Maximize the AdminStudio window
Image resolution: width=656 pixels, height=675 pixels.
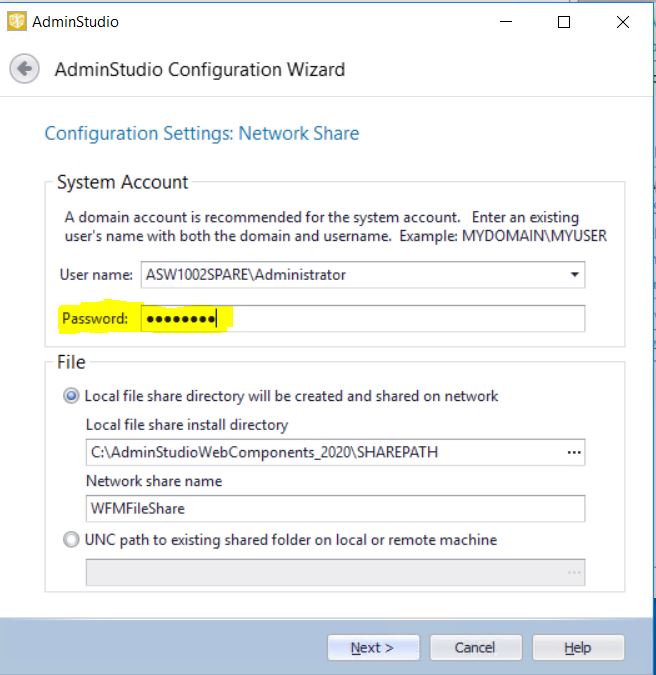[x=564, y=22]
